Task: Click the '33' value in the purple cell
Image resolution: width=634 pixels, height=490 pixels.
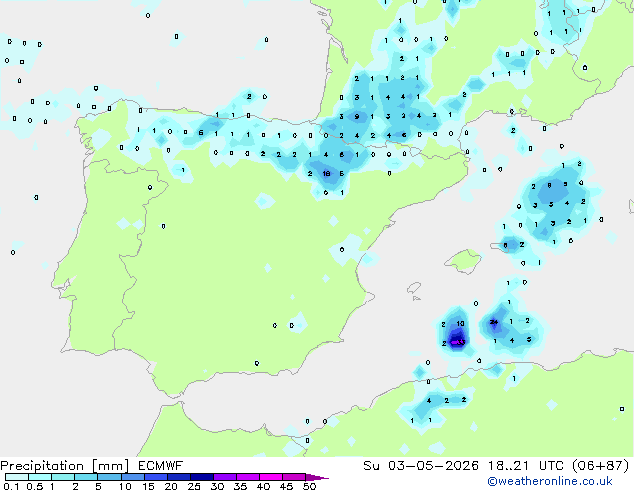Action: tap(461, 342)
